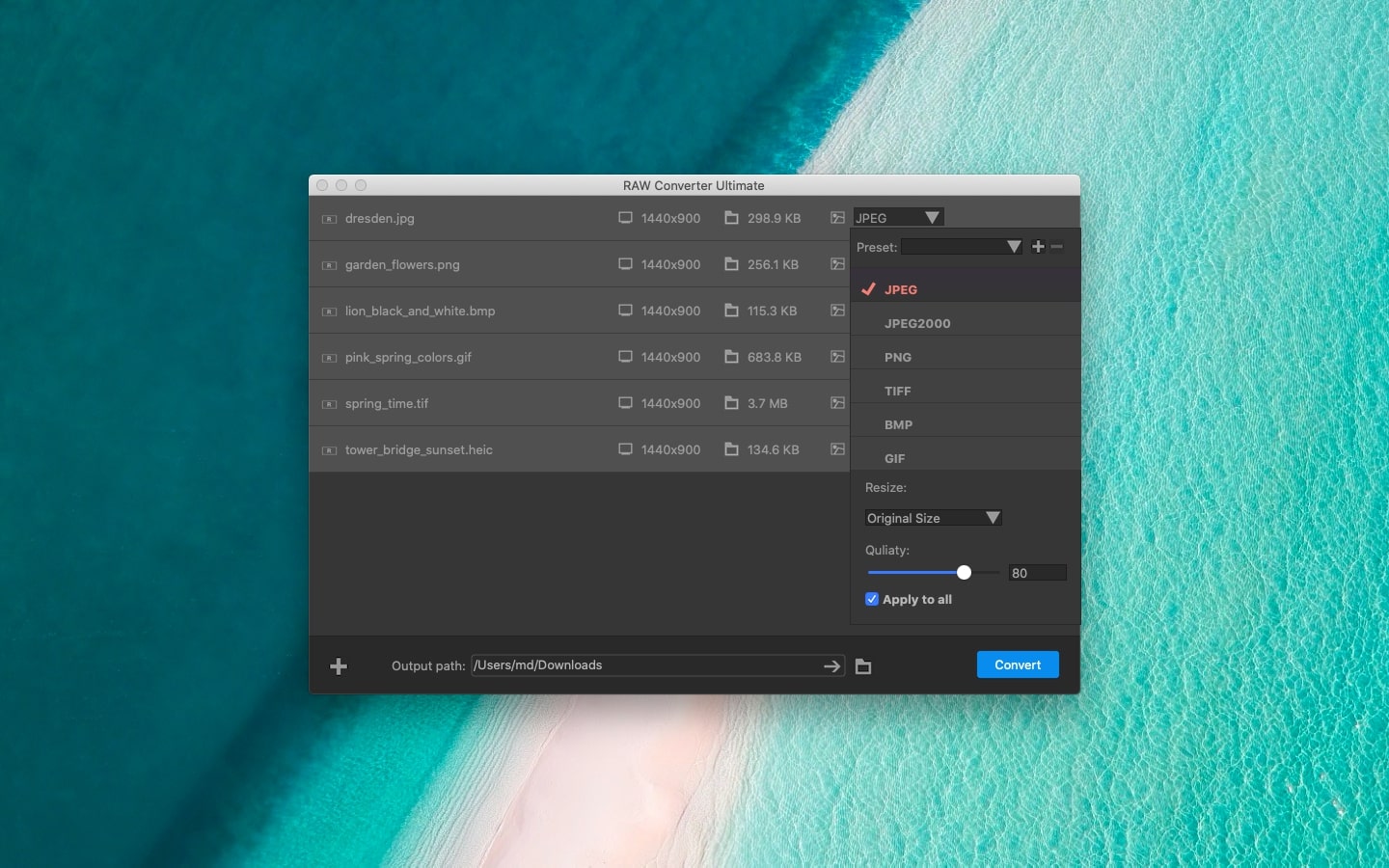Screen dimensions: 1389x868
Task: Click the browse output folder icon
Action: [x=863, y=666]
